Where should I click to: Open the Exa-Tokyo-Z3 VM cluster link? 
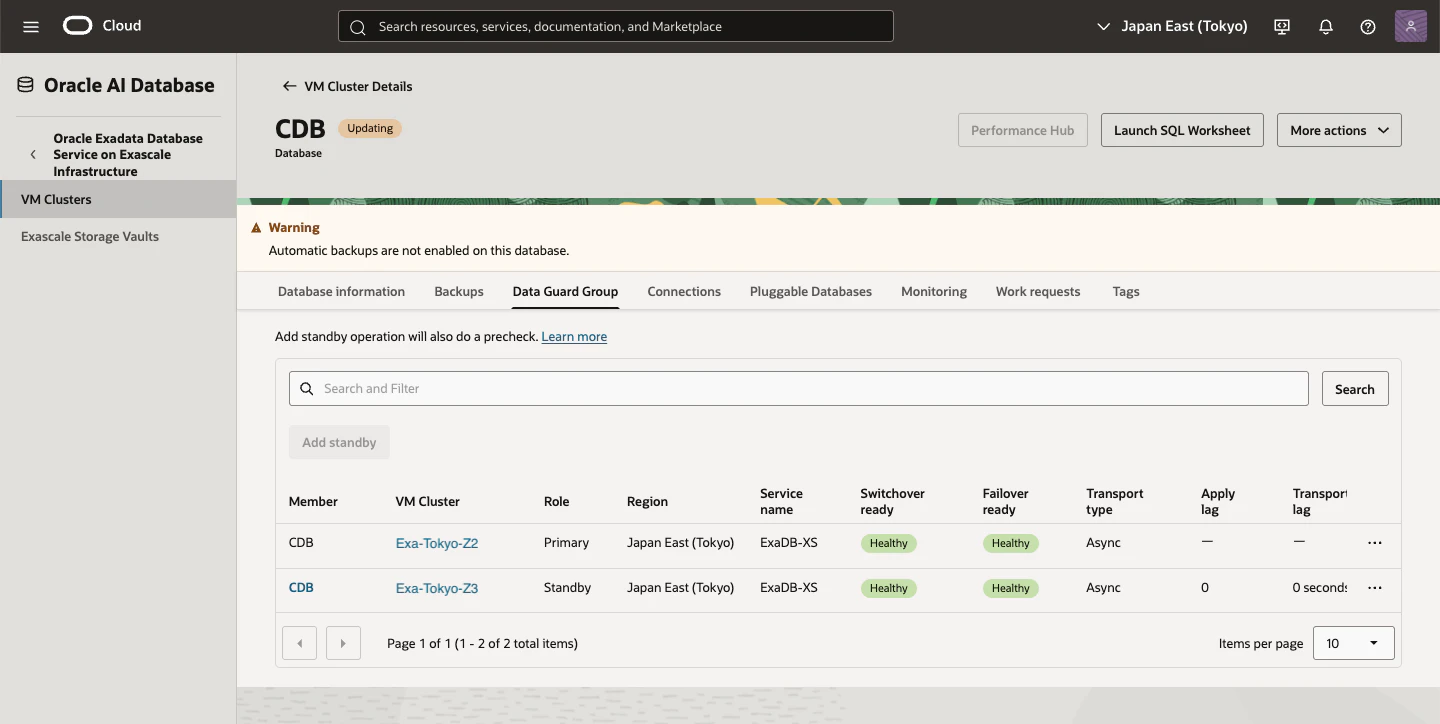click(x=437, y=588)
